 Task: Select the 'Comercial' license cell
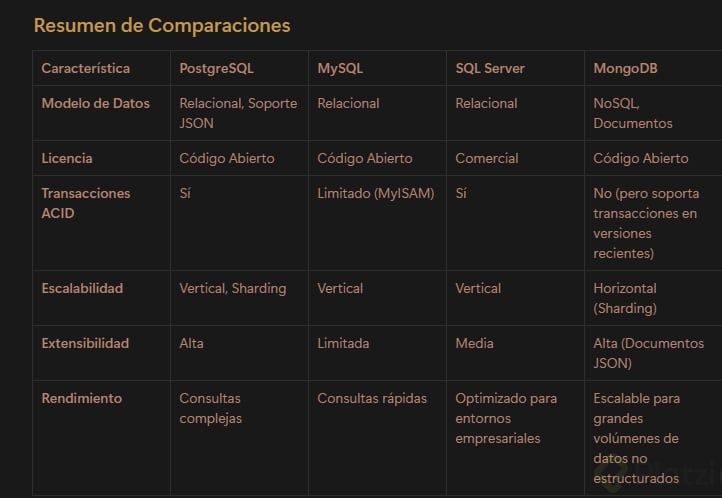[487, 158]
